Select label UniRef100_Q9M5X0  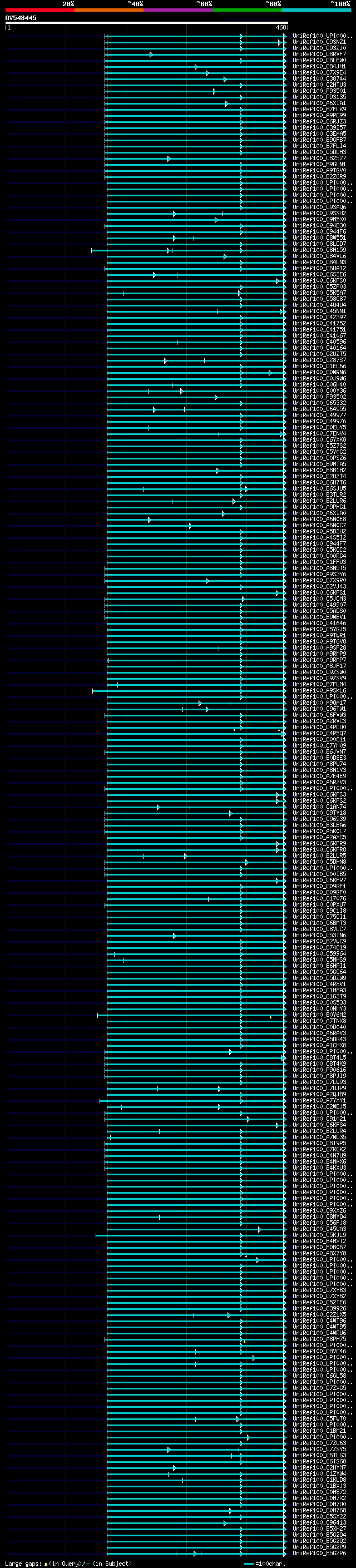point(319,219)
